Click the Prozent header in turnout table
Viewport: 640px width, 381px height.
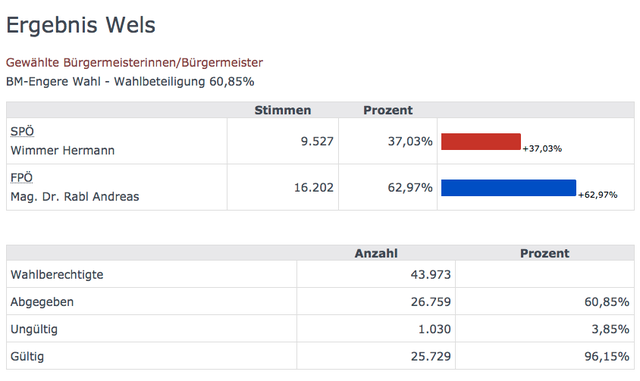544,253
